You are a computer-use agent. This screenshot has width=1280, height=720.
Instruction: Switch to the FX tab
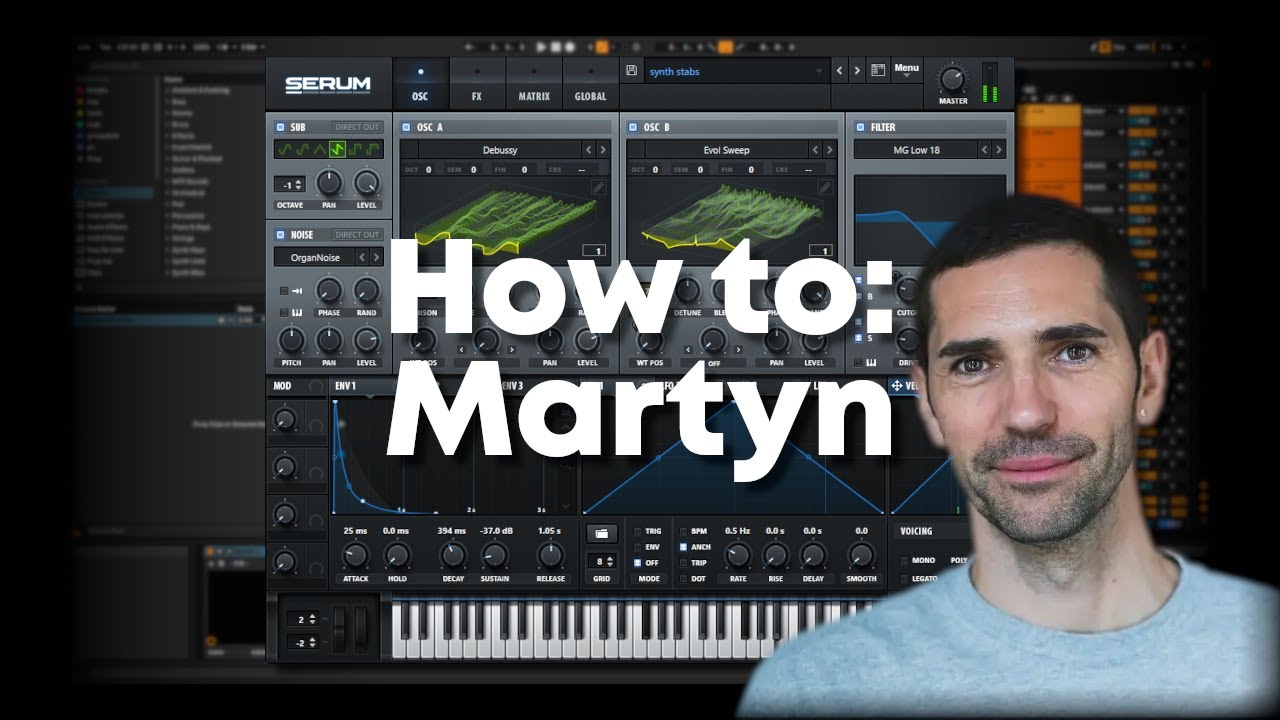(x=477, y=84)
